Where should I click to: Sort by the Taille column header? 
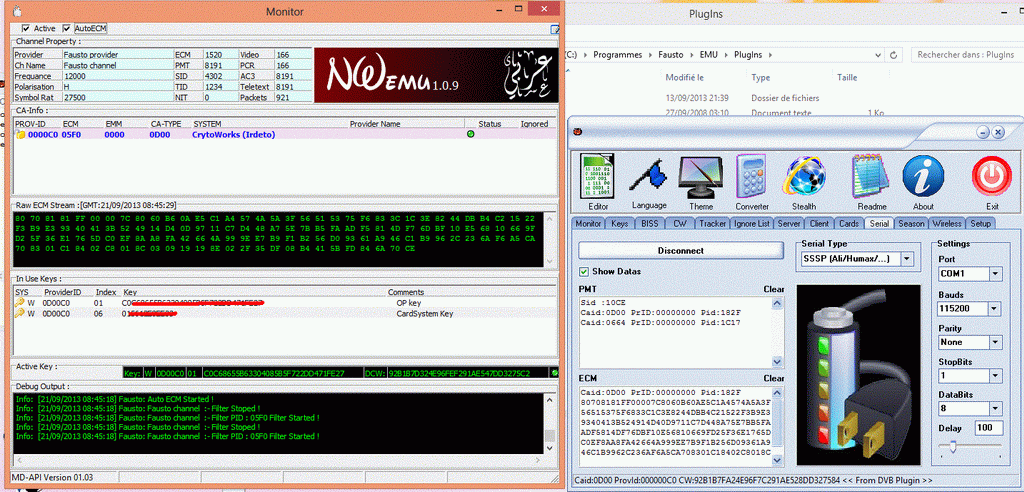click(x=847, y=77)
